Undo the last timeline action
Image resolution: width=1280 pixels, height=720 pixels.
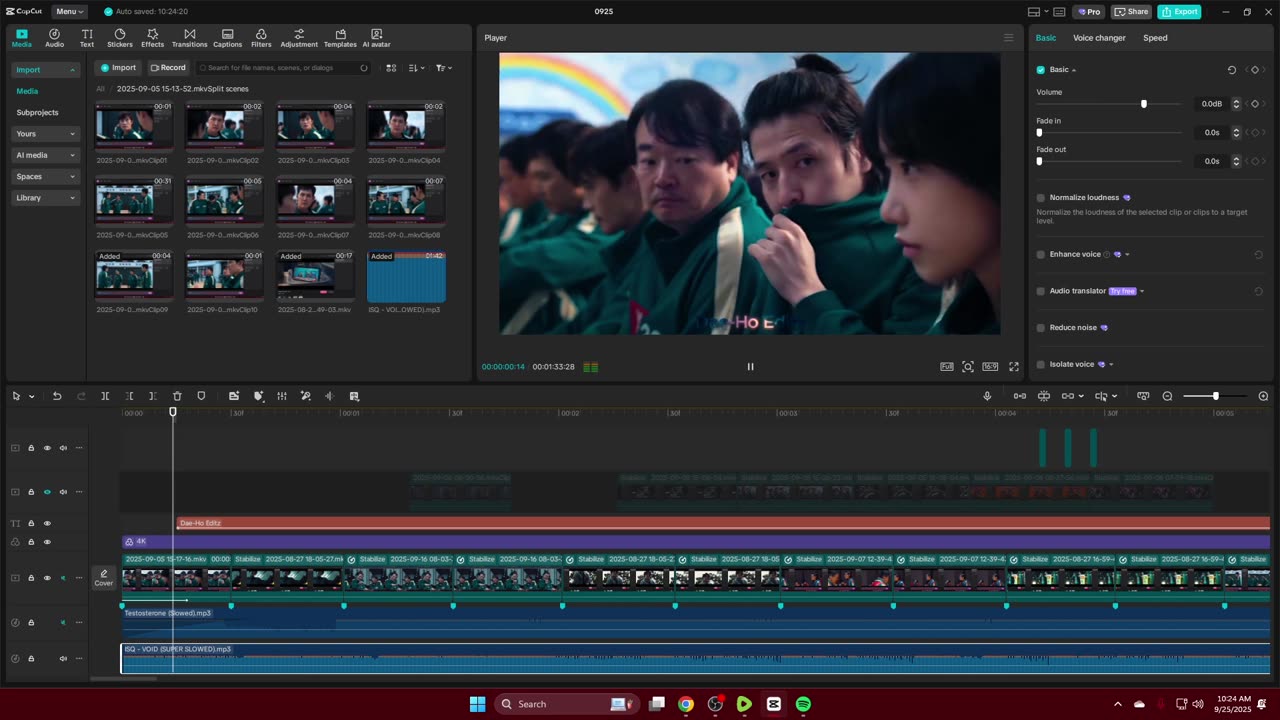[57, 396]
